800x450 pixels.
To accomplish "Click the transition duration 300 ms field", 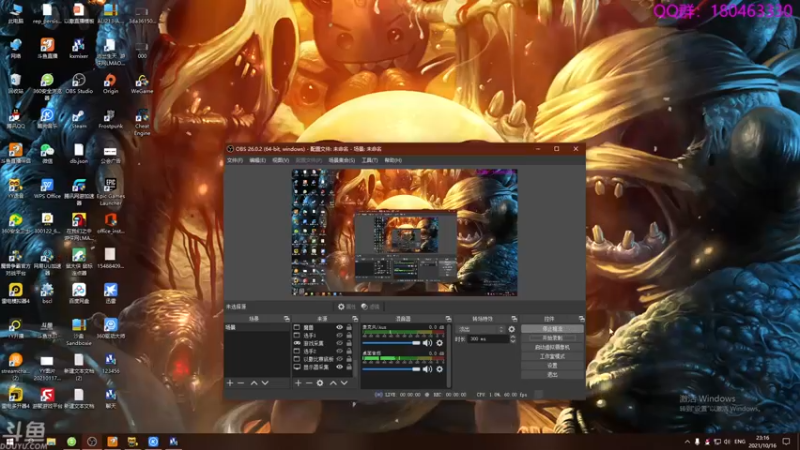I will 488,339.
